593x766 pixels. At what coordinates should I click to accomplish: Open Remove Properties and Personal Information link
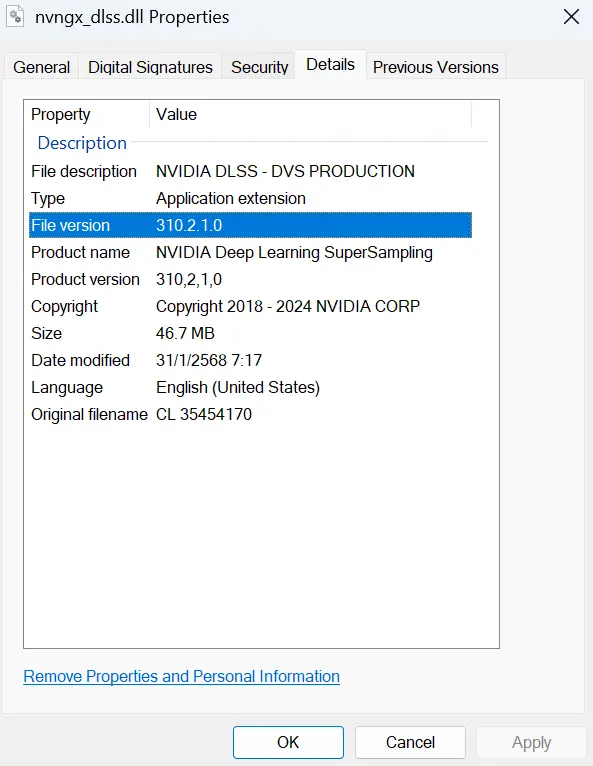tap(181, 677)
